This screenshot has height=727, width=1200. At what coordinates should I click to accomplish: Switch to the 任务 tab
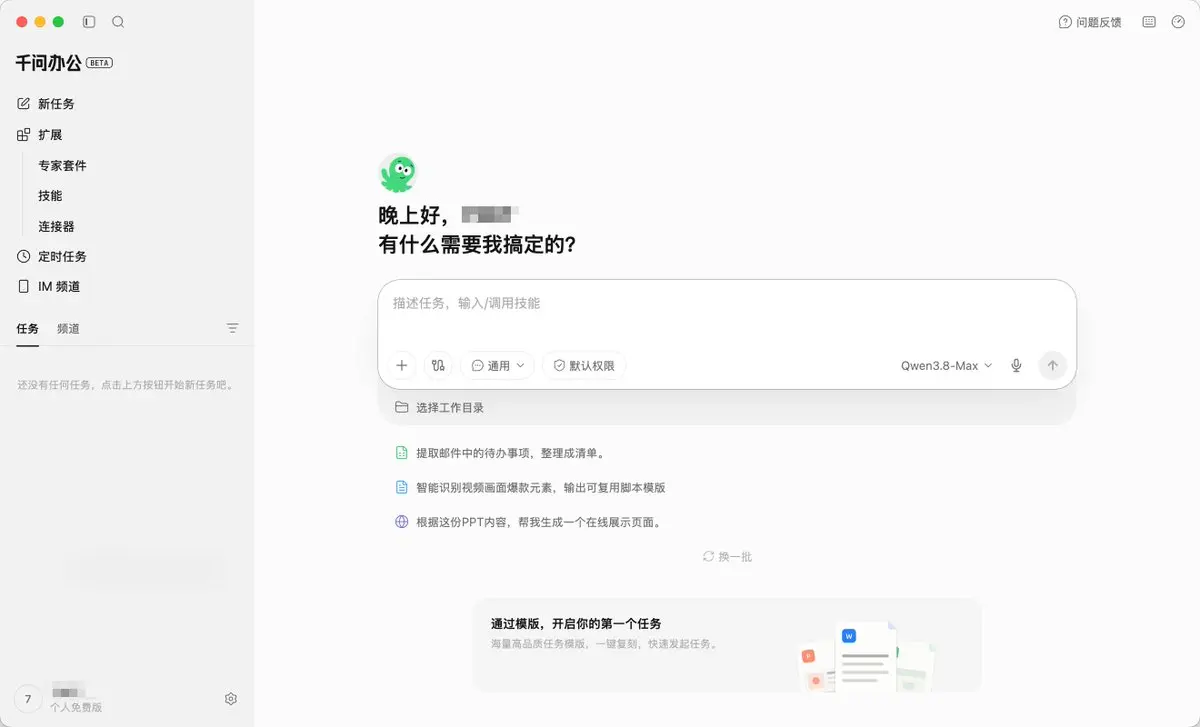(x=28, y=328)
